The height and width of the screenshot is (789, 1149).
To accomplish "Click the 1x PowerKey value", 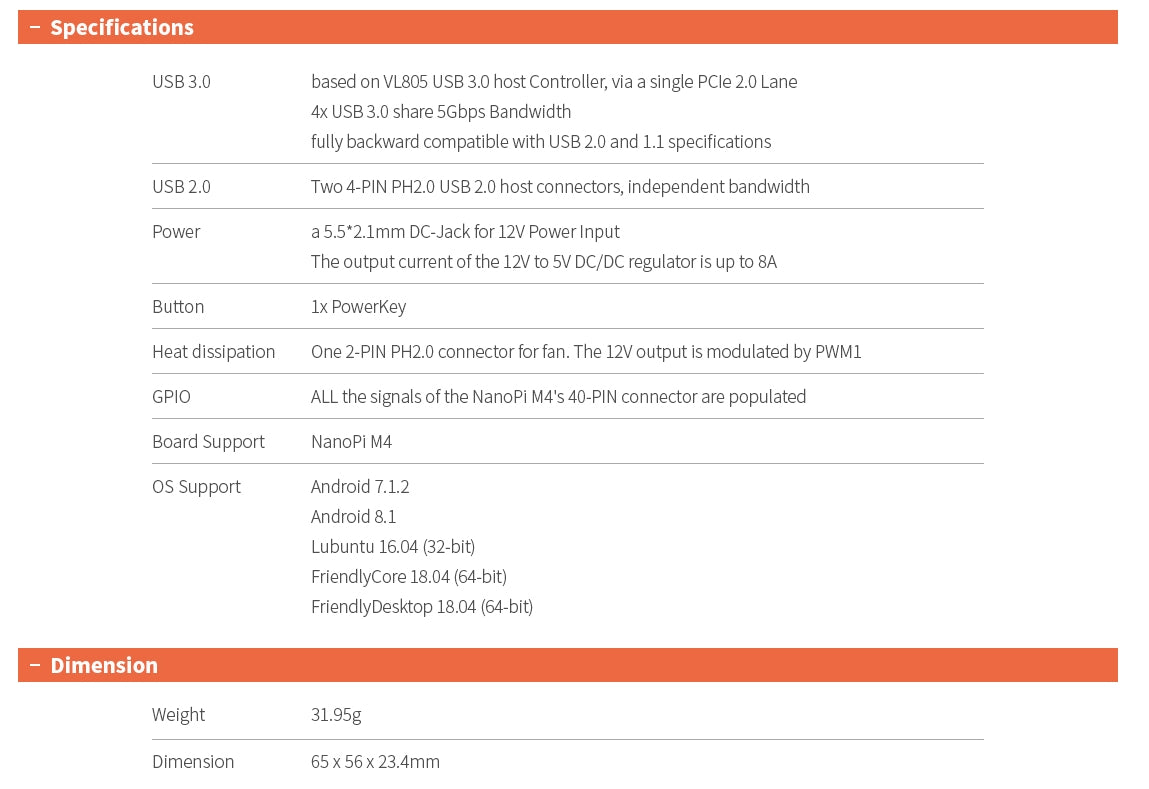I will [x=358, y=307].
